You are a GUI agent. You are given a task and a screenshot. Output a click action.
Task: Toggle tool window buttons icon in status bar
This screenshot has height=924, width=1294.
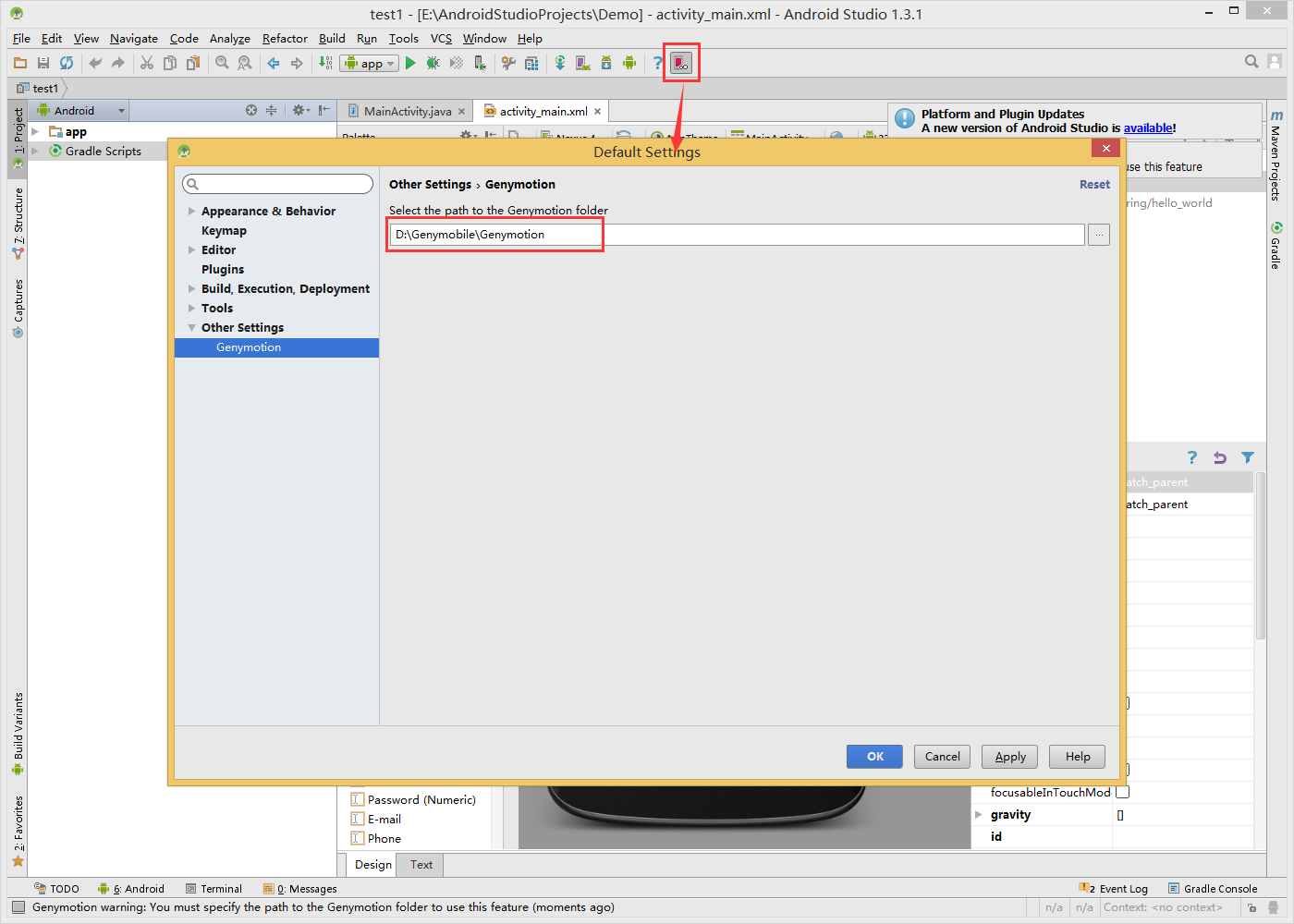18,907
